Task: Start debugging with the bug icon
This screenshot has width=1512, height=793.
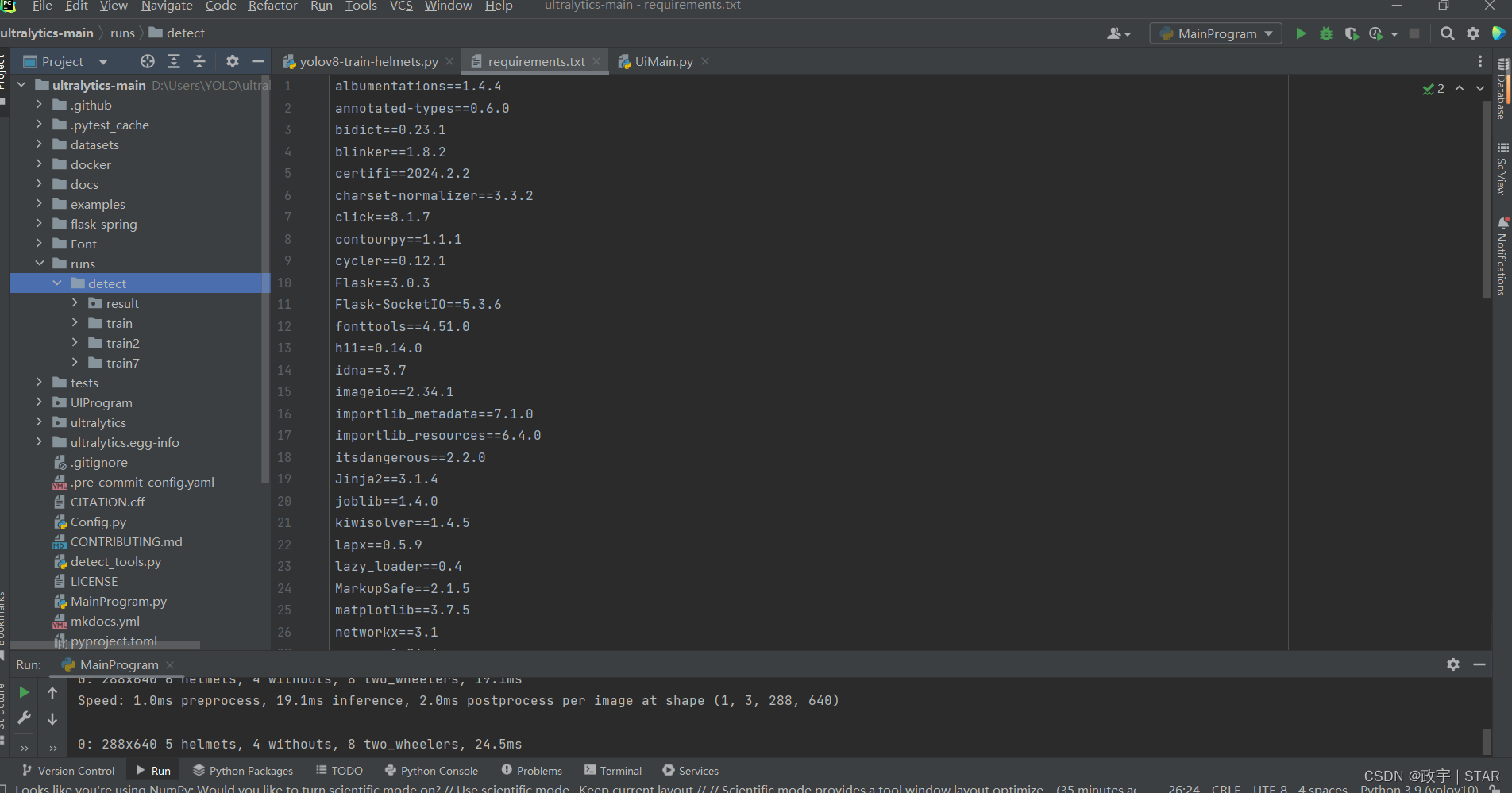Action: [1326, 33]
